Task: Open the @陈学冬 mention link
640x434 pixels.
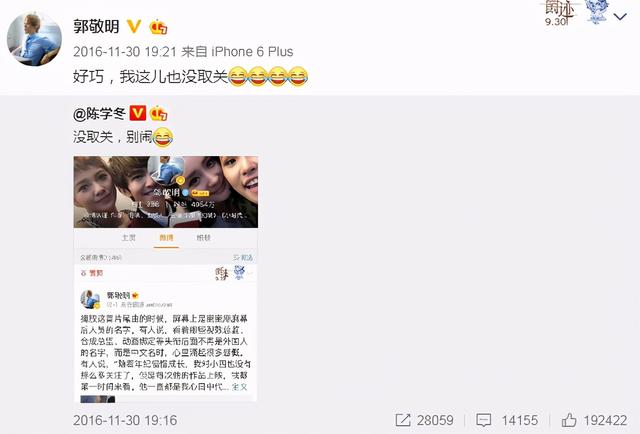Action: click(x=99, y=114)
